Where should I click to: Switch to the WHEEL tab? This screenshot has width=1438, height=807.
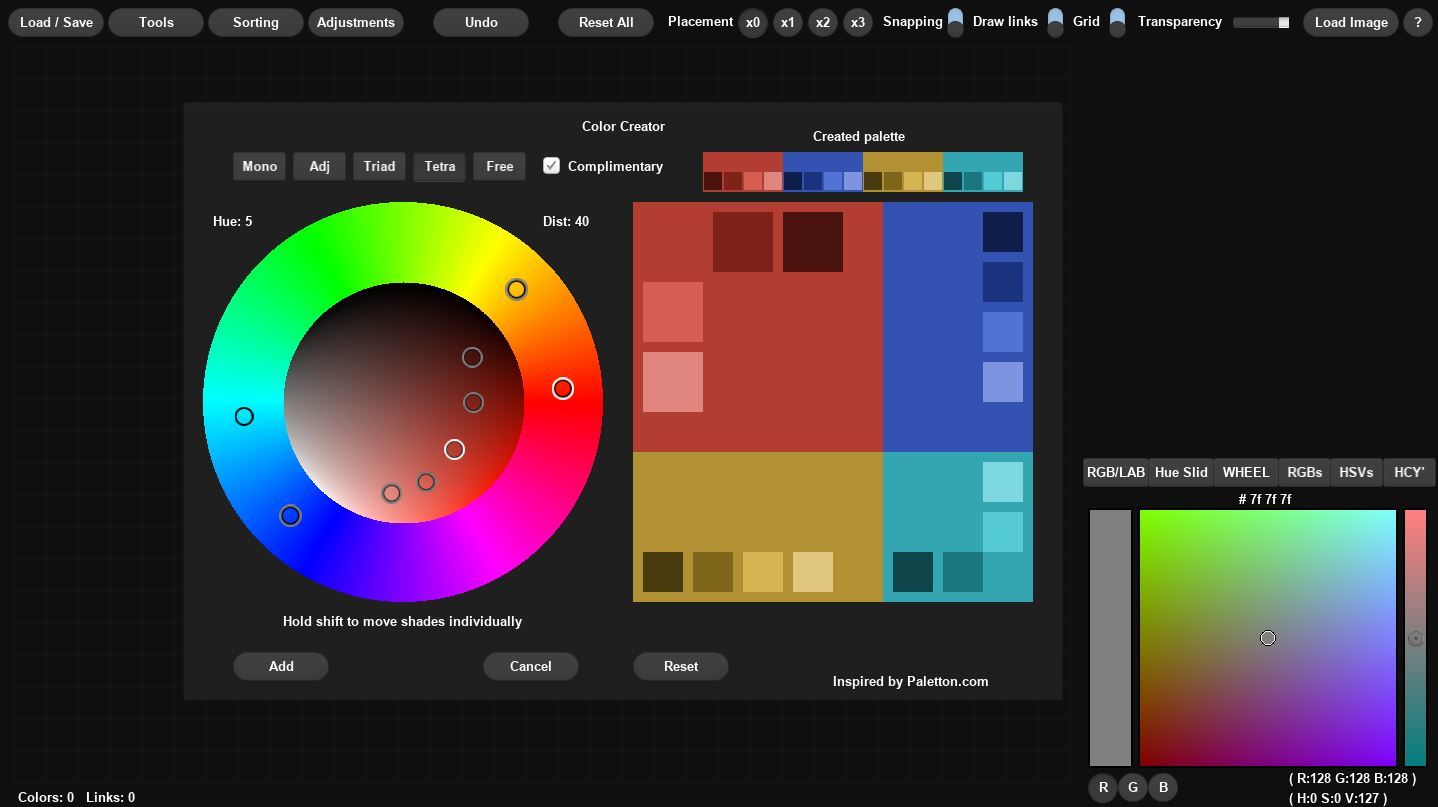(x=1246, y=472)
